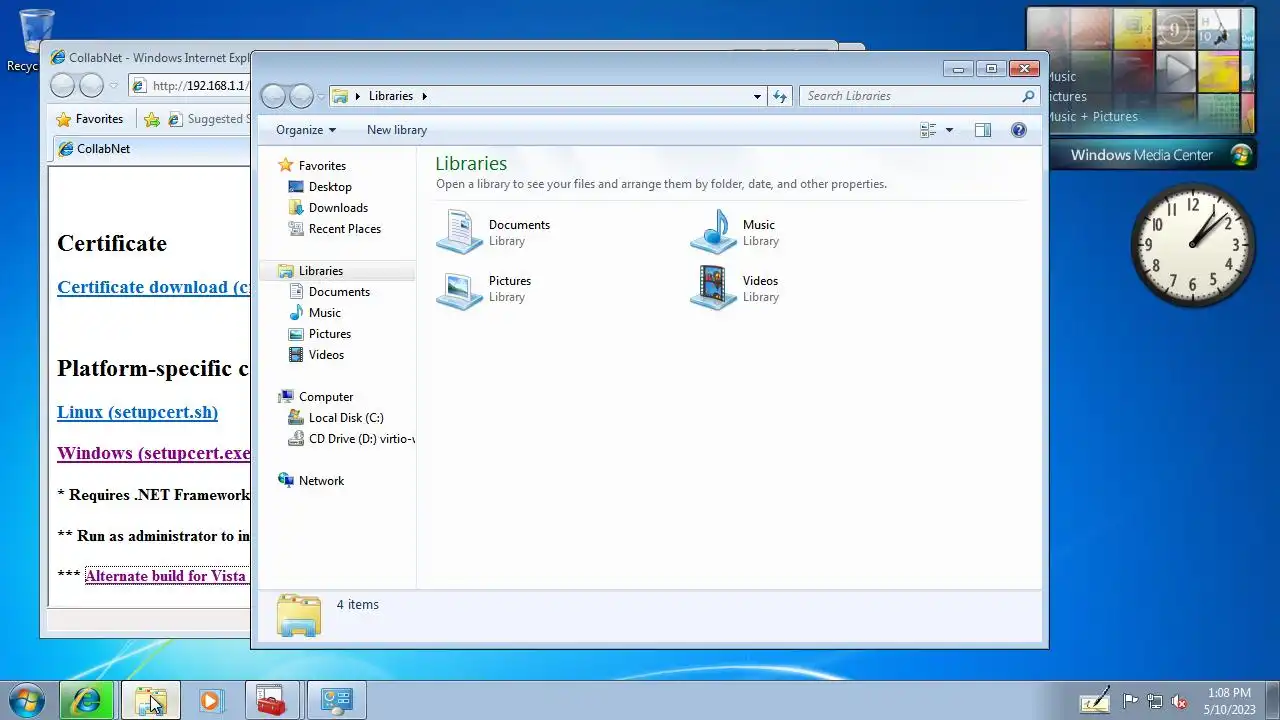Select Desktop under Favorites
The height and width of the screenshot is (720, 1280).
[330, 187]
